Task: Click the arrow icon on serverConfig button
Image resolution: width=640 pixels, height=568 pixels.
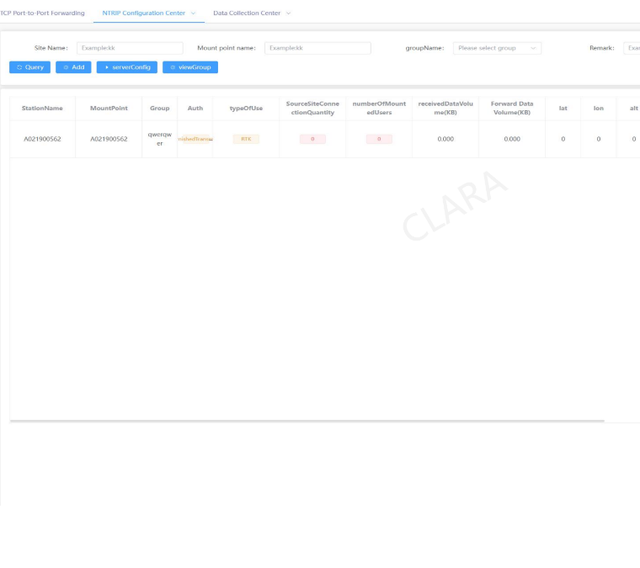Action: pos(107,67)
